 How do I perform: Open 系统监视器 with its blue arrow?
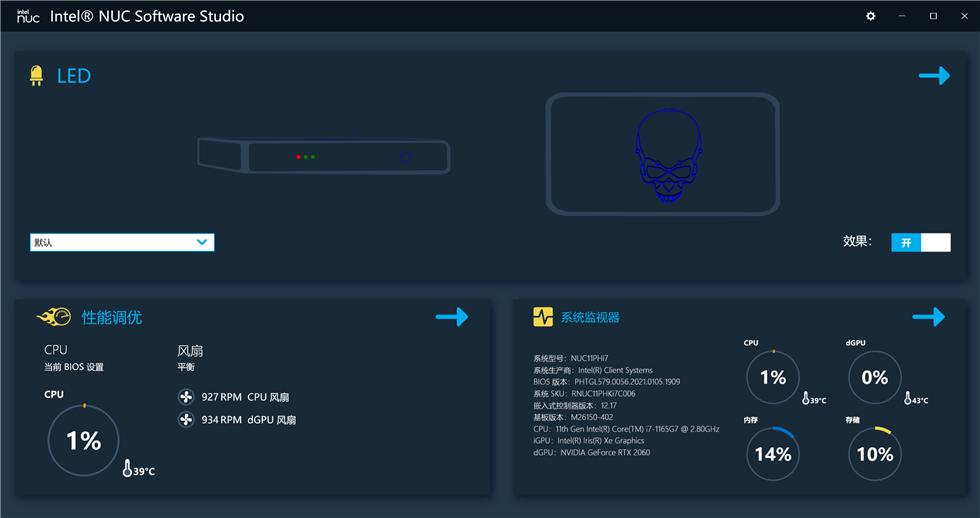click(x=929, y=317)
